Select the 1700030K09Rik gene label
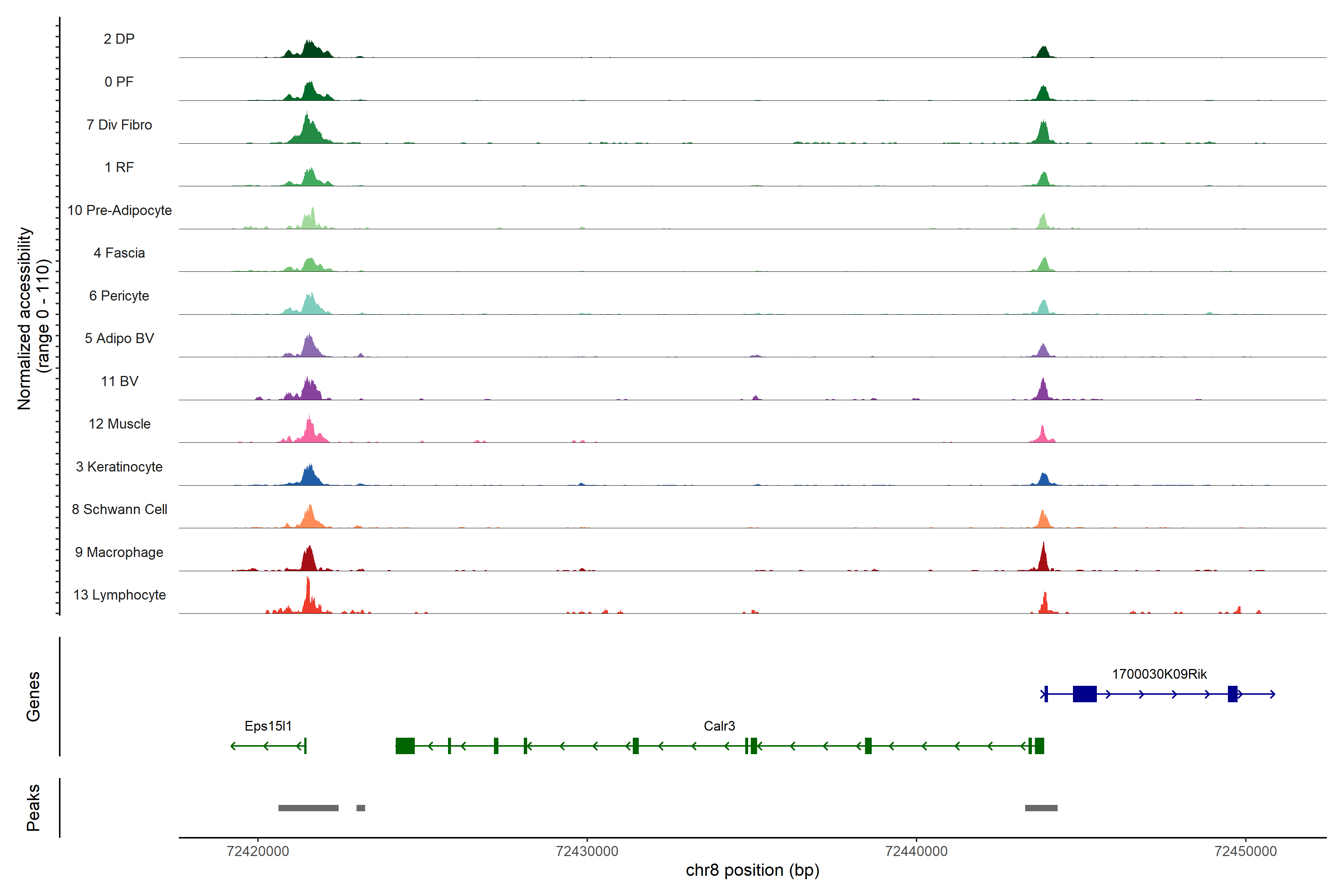 click(x=1159, y=674)
